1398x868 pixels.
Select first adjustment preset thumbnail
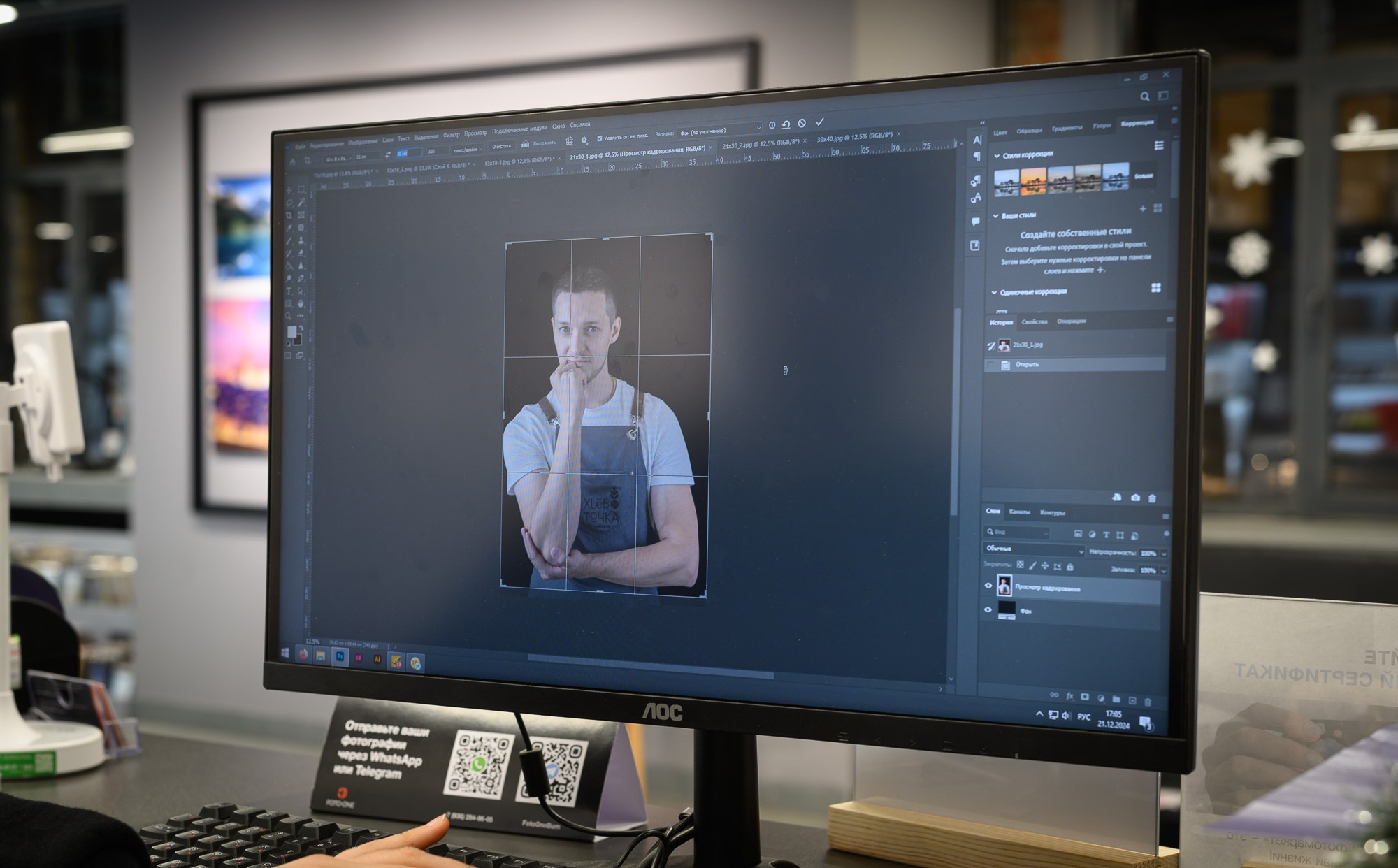coord(1006,180)
